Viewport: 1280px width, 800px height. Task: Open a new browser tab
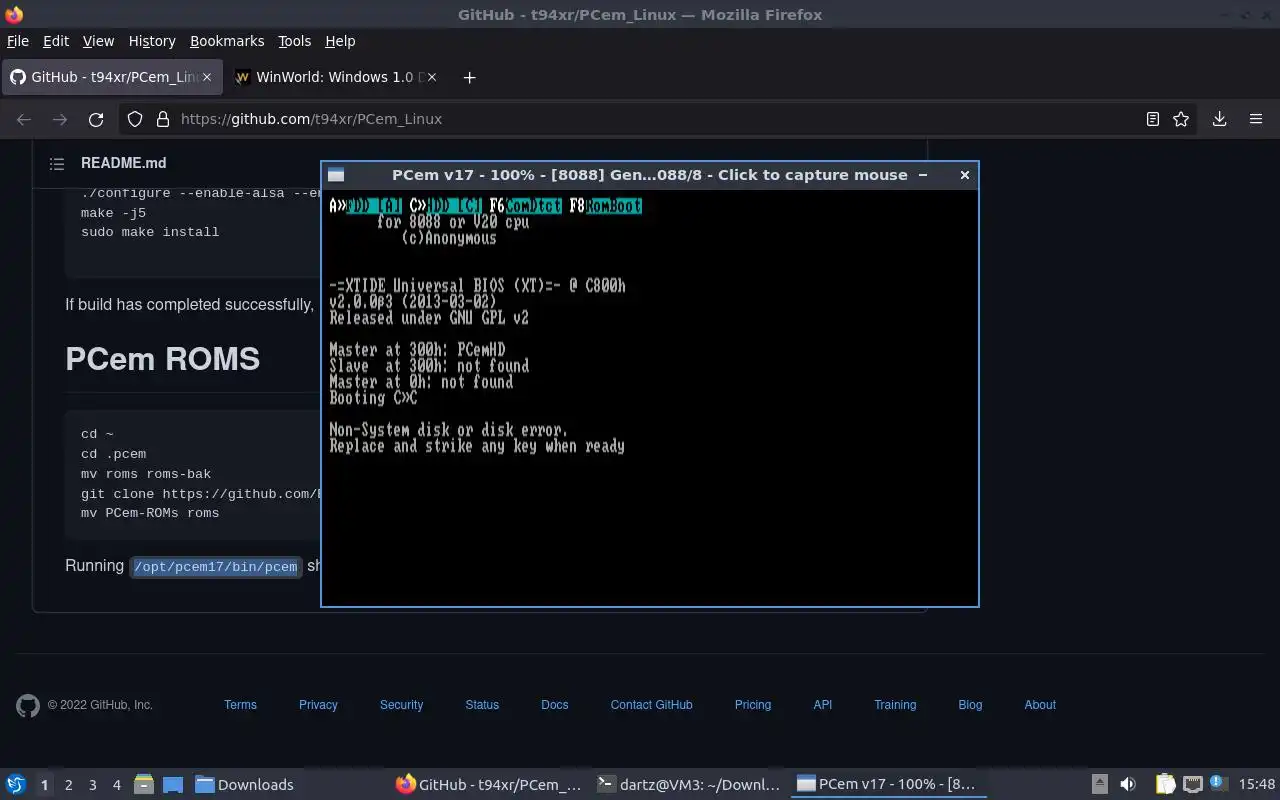469,77
